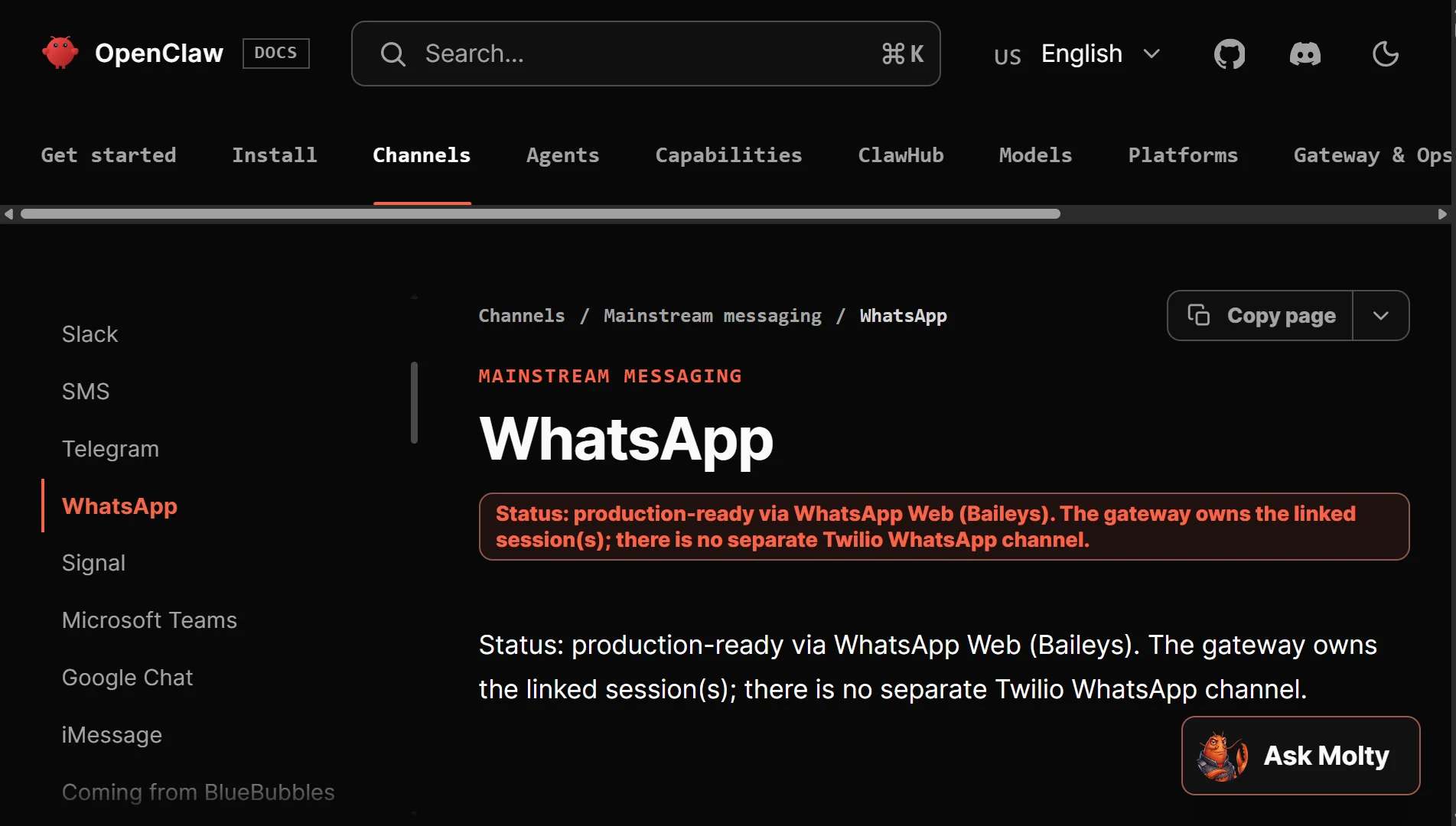The width and height of the screenshot is (1456, 826).
Task: Click the white status paragraph text
Action: [927, 667]
